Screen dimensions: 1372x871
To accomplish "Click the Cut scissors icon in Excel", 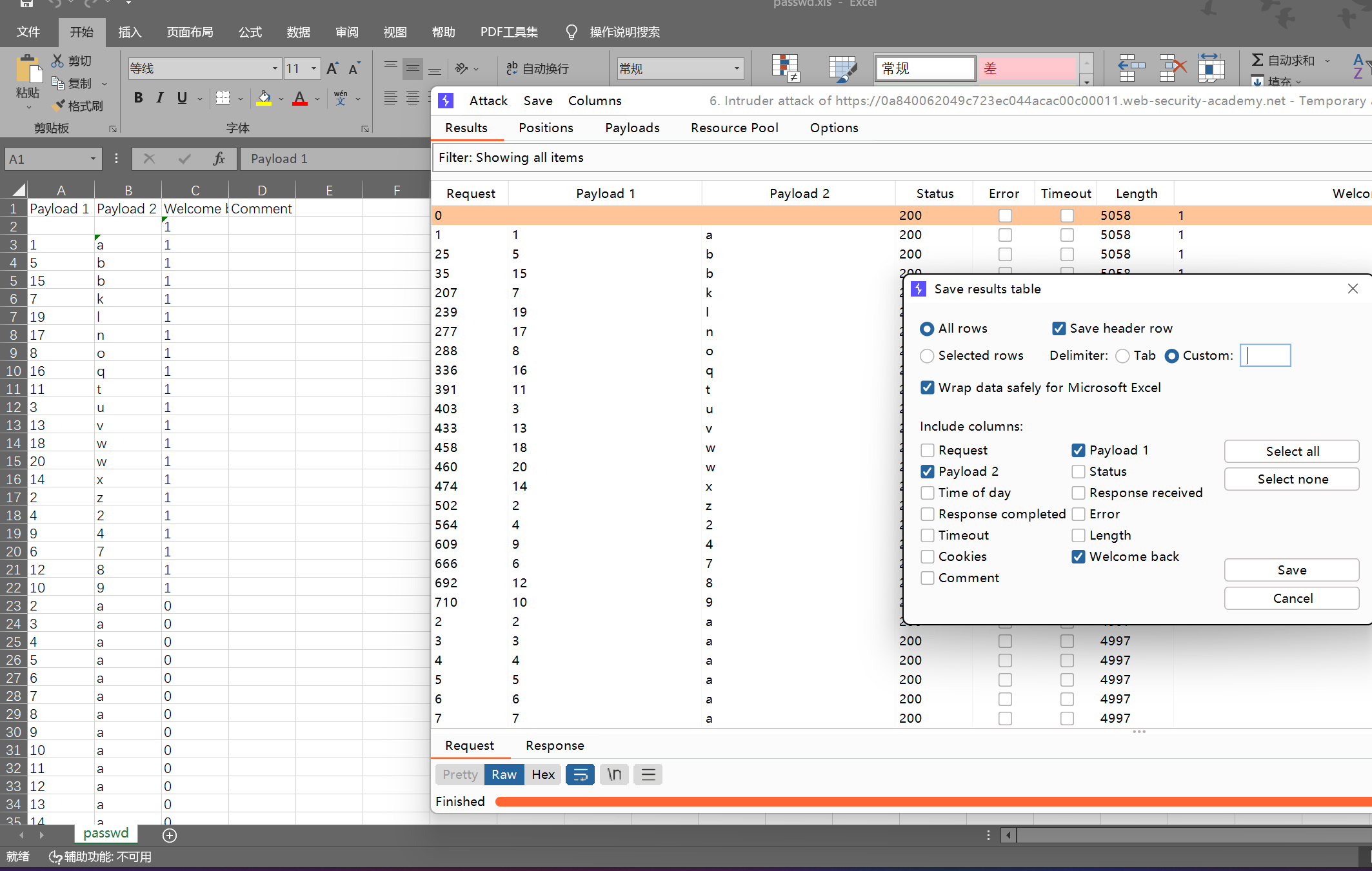I will point(58,61).
